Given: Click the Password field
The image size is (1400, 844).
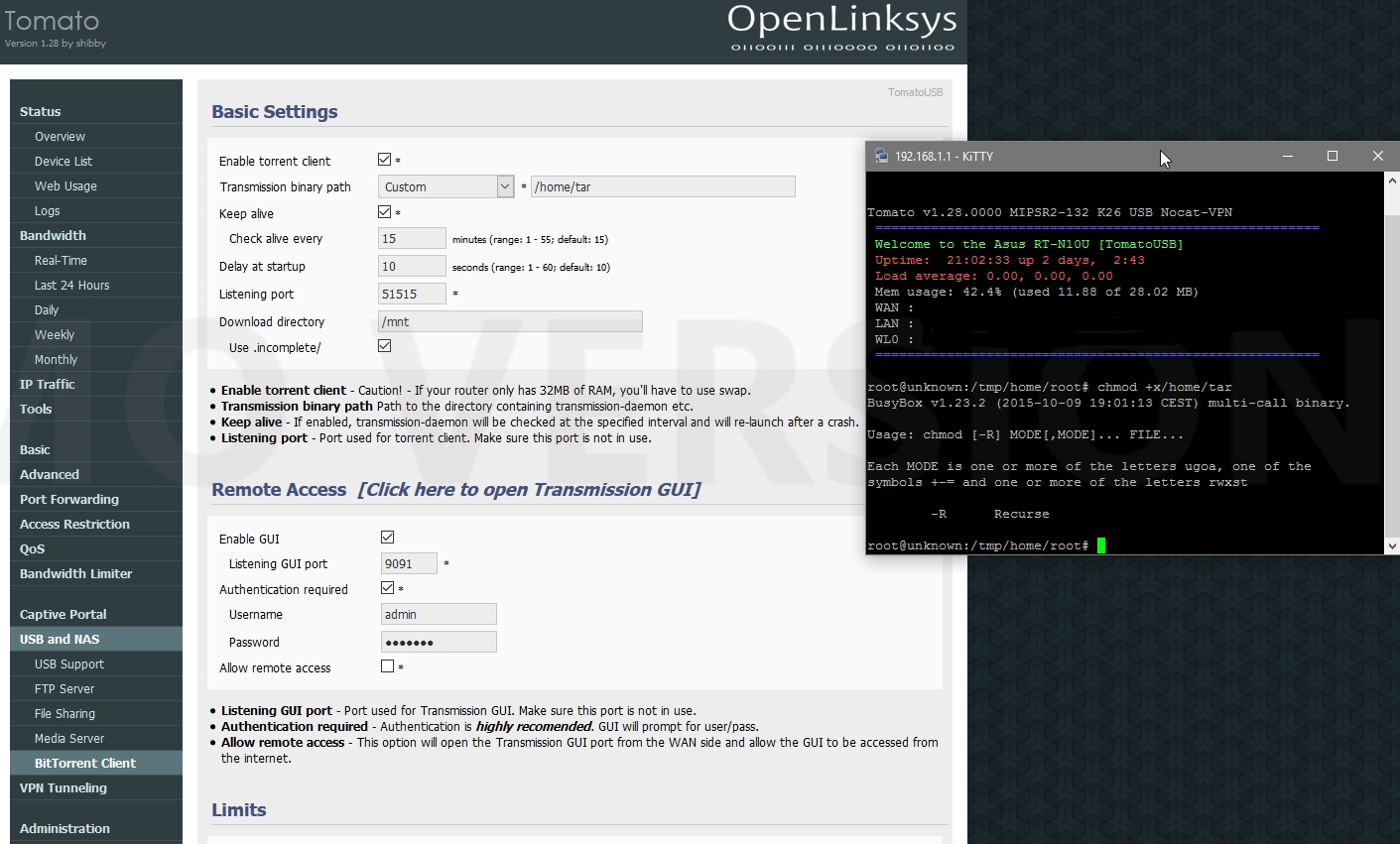Looking at the screenshot, I should [439, 642].
